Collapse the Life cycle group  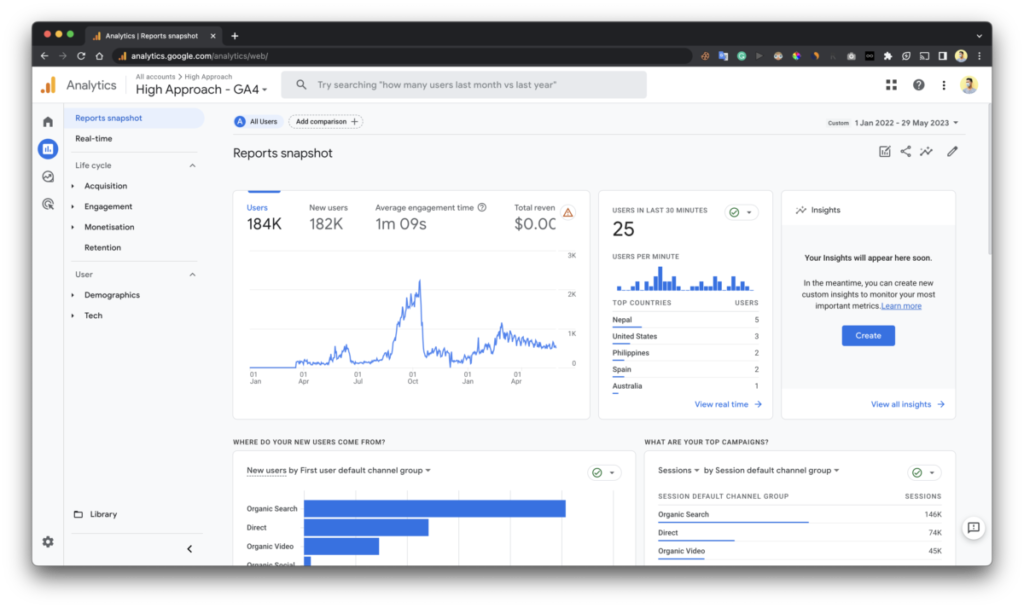pyautogui.click(x=192, y=165)
